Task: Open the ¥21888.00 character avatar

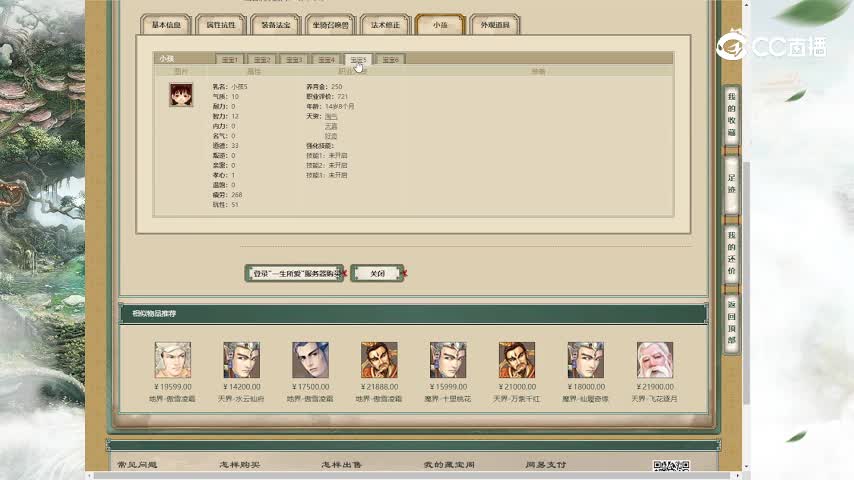Action: (379, 360)
